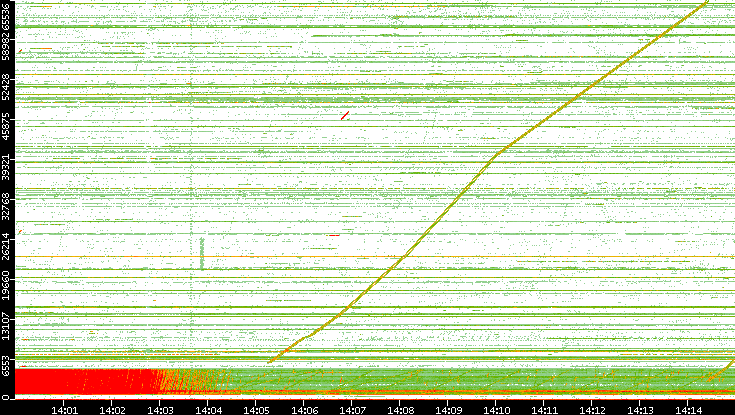The height and width of the screenshot is (415, 735).
Task: Choose the 14:14 time axis label
Action: point(688,409)
